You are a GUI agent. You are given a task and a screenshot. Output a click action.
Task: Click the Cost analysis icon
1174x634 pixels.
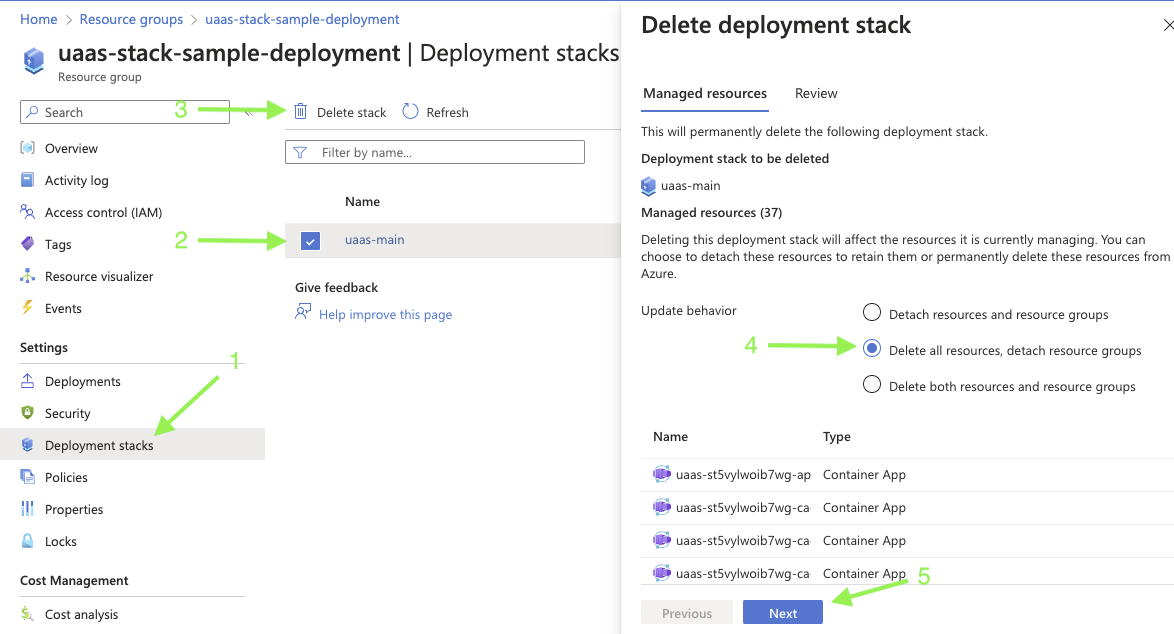pos(28,614)
